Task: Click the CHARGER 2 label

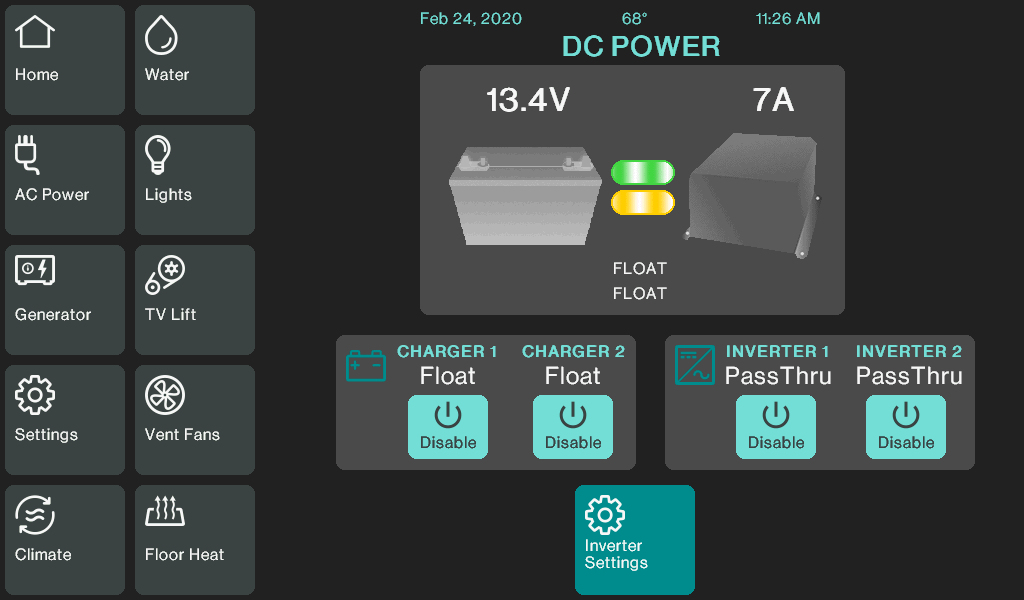Action: click(573, 351)
